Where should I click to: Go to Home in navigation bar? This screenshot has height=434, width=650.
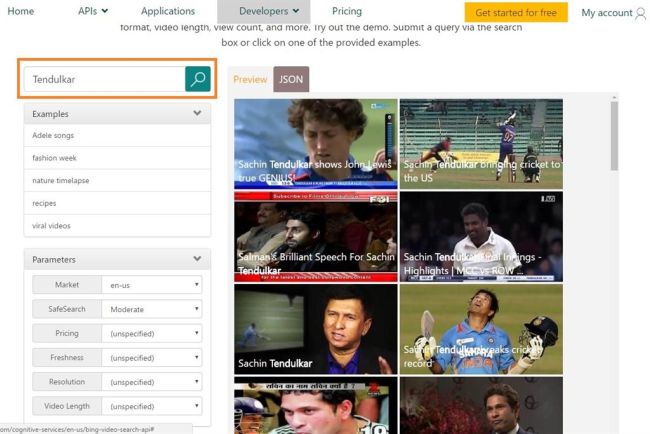pyautogui.click(x=21, y=11)
